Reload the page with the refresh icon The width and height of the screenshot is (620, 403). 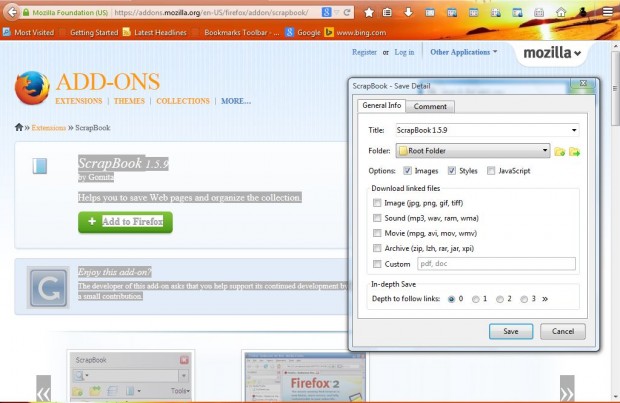pyautogui.click(x=347, y=13)
